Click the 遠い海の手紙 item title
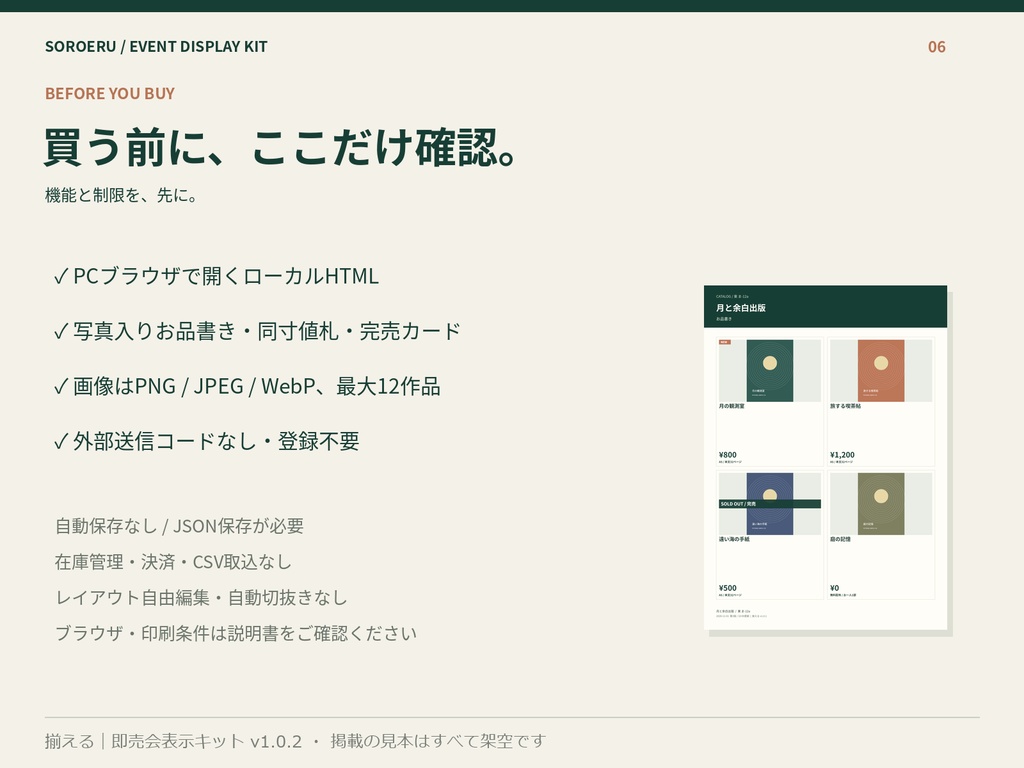 point(734,539)
